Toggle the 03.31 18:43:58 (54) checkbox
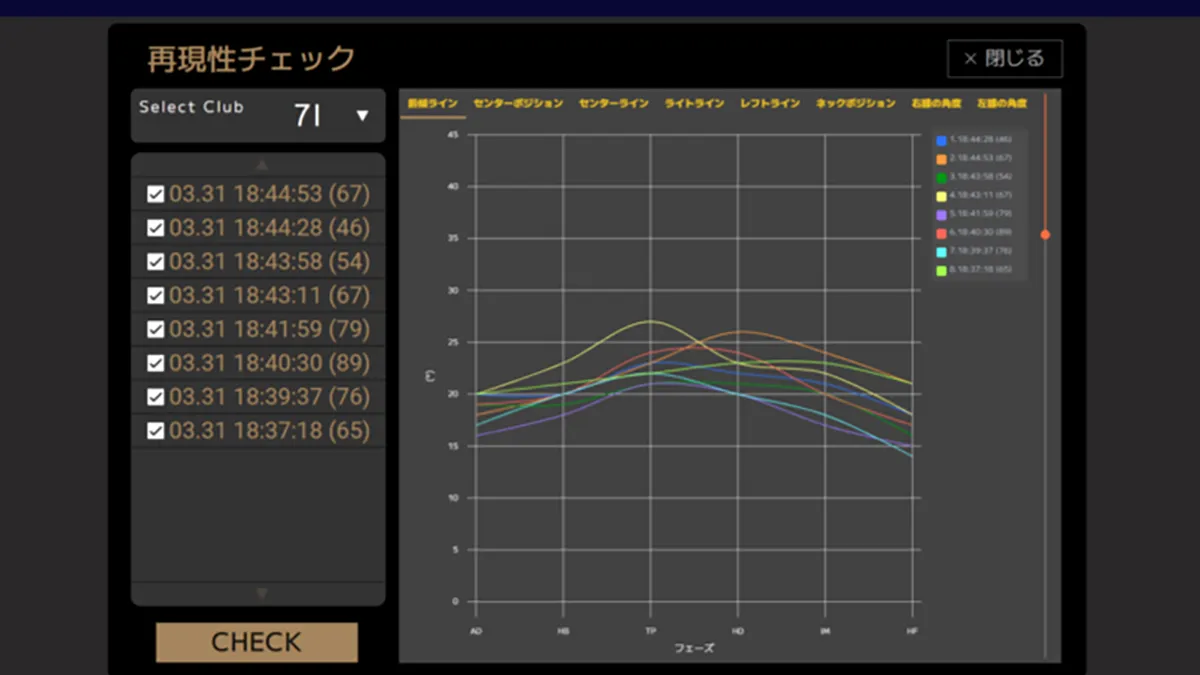1200x675 pixels. [155, 262]
